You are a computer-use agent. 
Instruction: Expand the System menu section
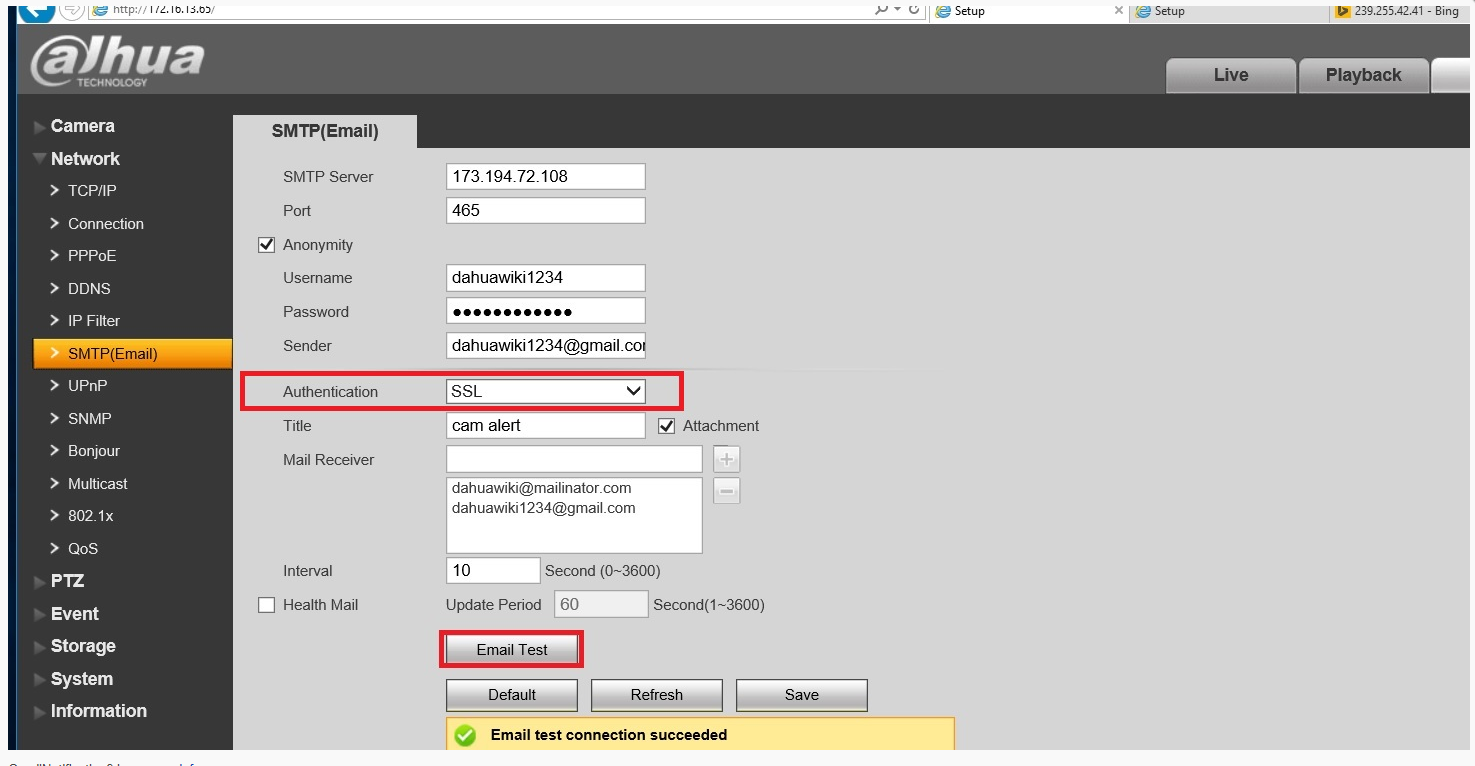coord(74,679)
